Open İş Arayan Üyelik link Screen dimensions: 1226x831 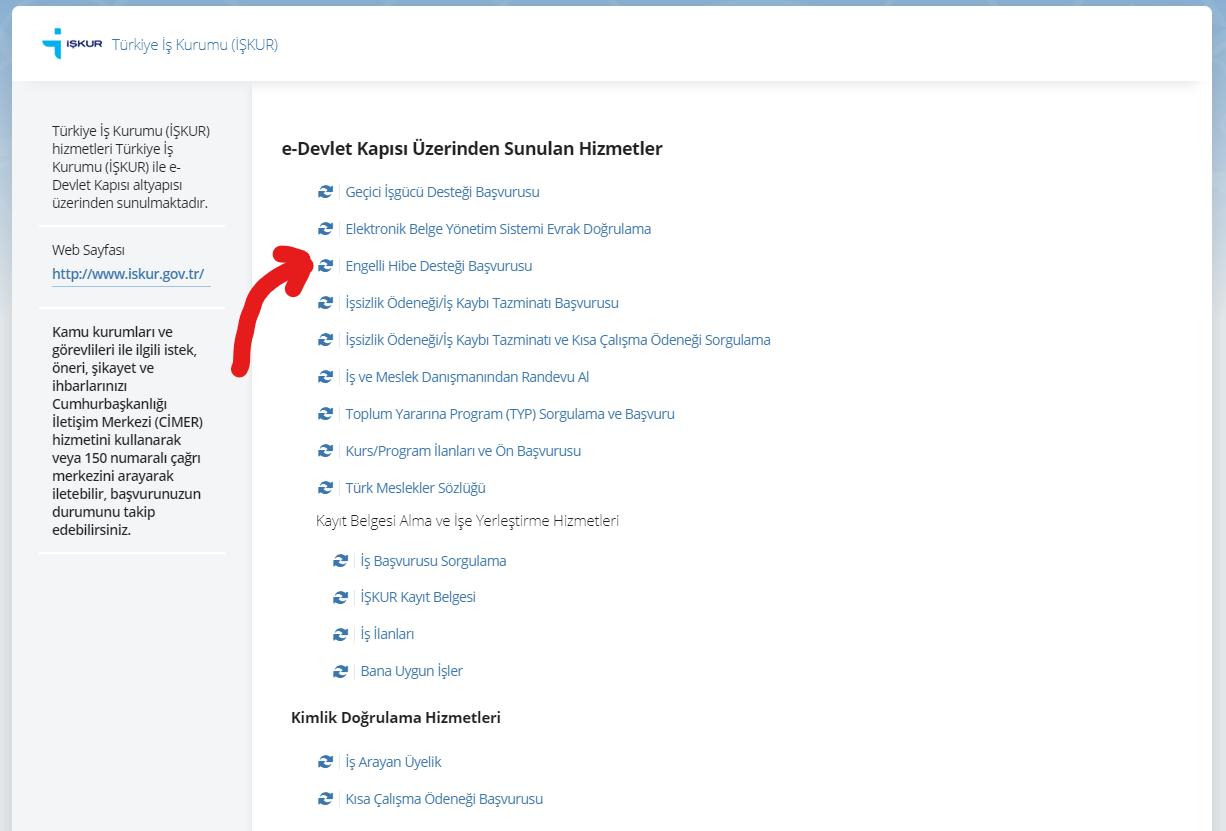pyautogui.click(x=393, y=762)
